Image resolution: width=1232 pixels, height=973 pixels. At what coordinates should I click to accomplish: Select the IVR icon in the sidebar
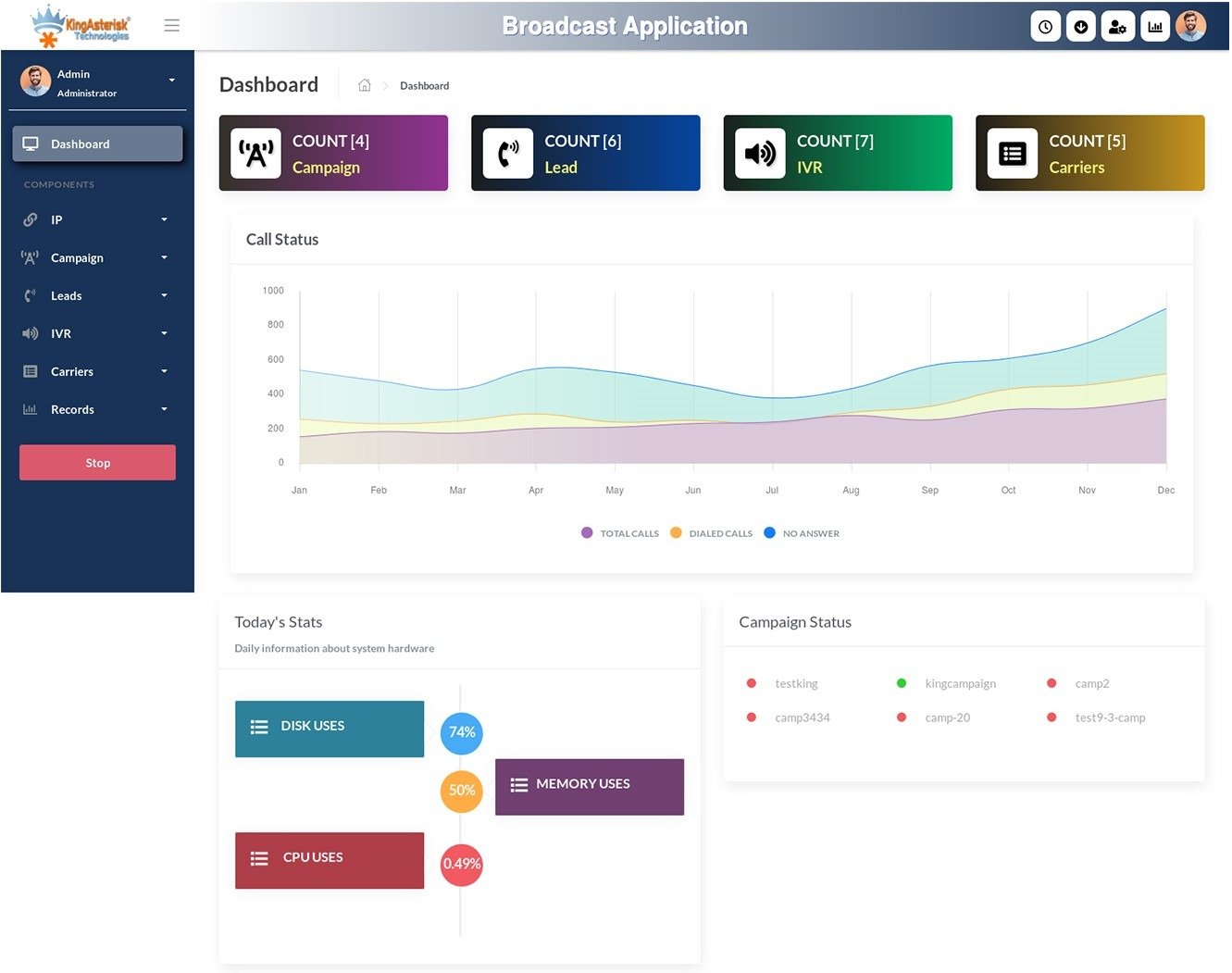click(29, 333)
